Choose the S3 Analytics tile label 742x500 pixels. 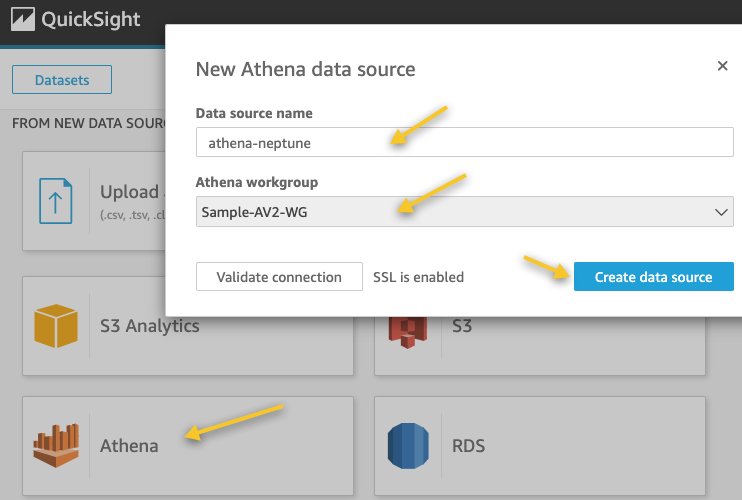(x=149, y=326)
